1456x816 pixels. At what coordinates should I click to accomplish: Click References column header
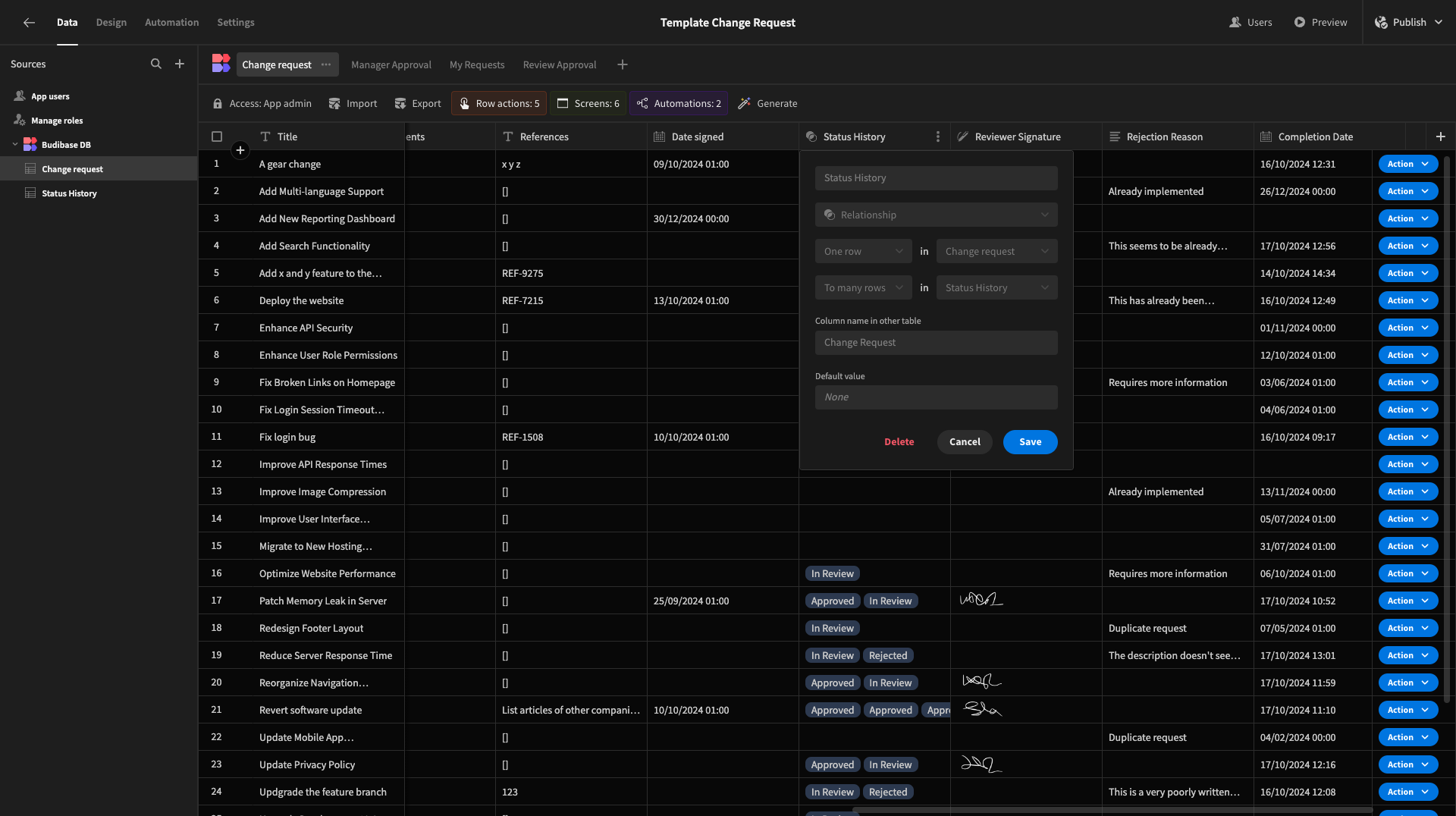(x=571, y=137)
